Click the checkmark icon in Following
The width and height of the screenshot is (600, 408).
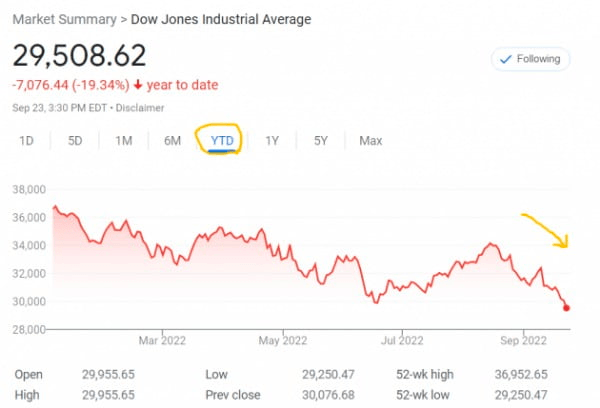click(505, 59)
